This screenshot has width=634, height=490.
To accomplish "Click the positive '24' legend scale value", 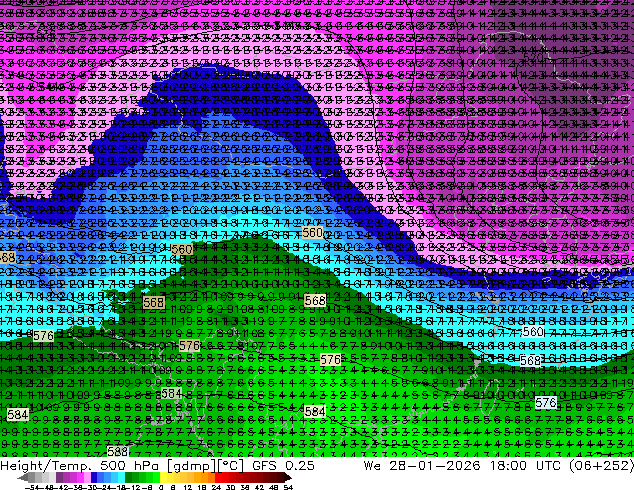I will [x=216, y=487].
